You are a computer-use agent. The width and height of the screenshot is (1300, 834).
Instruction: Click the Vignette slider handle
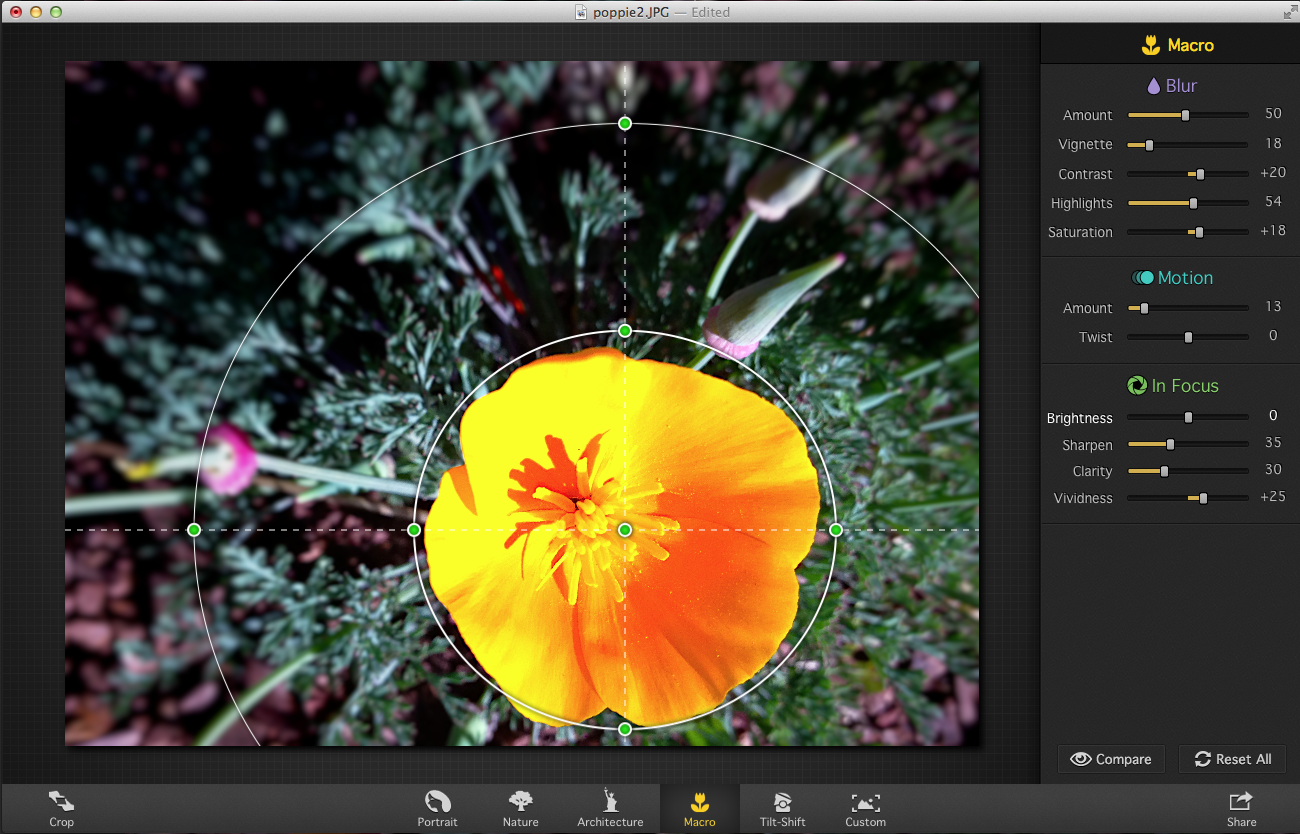tap(1149, 145)
